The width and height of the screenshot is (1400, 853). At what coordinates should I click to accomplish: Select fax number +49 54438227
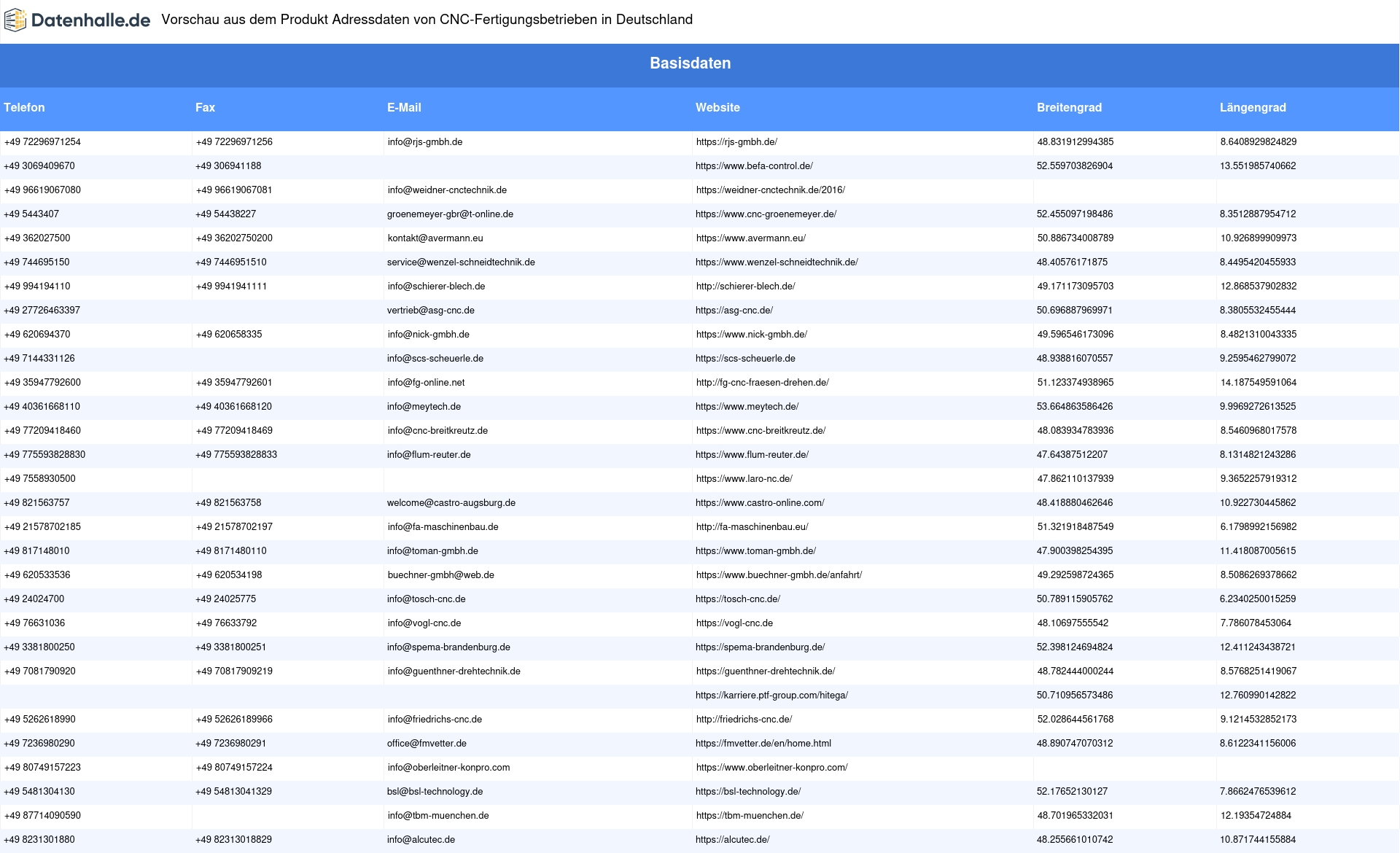(x=225, y=214)
